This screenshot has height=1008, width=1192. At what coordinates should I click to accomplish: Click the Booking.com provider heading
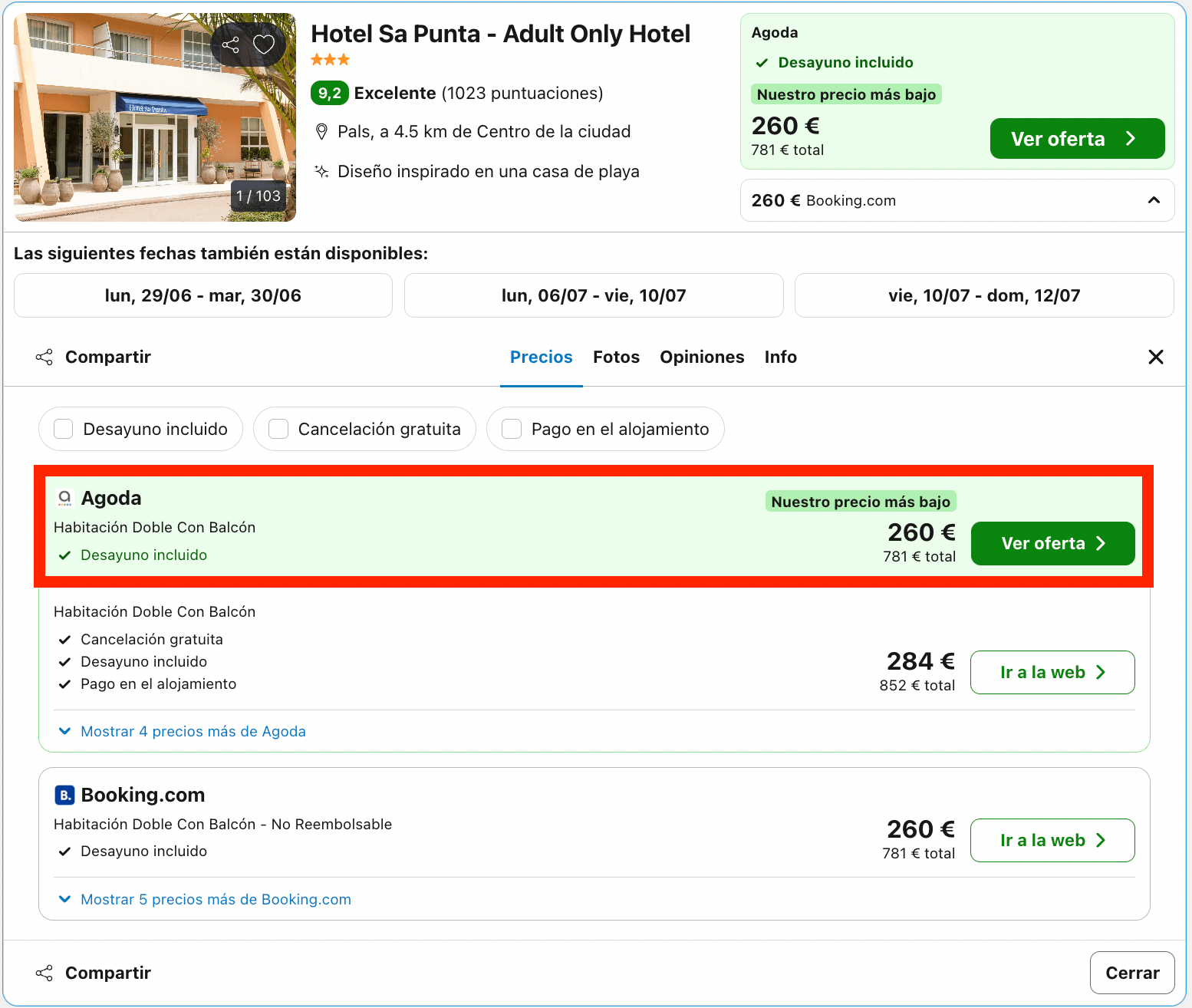coord(143,796)
